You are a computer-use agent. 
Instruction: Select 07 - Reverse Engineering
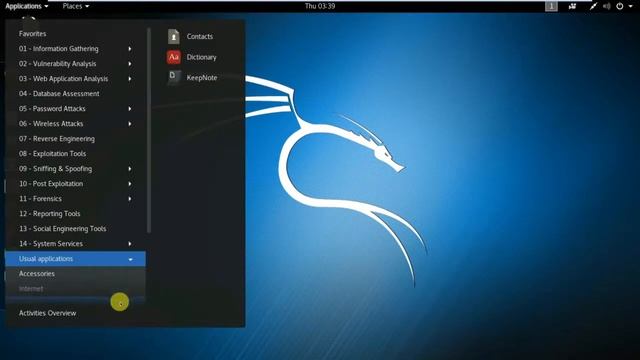pos(56,139)
